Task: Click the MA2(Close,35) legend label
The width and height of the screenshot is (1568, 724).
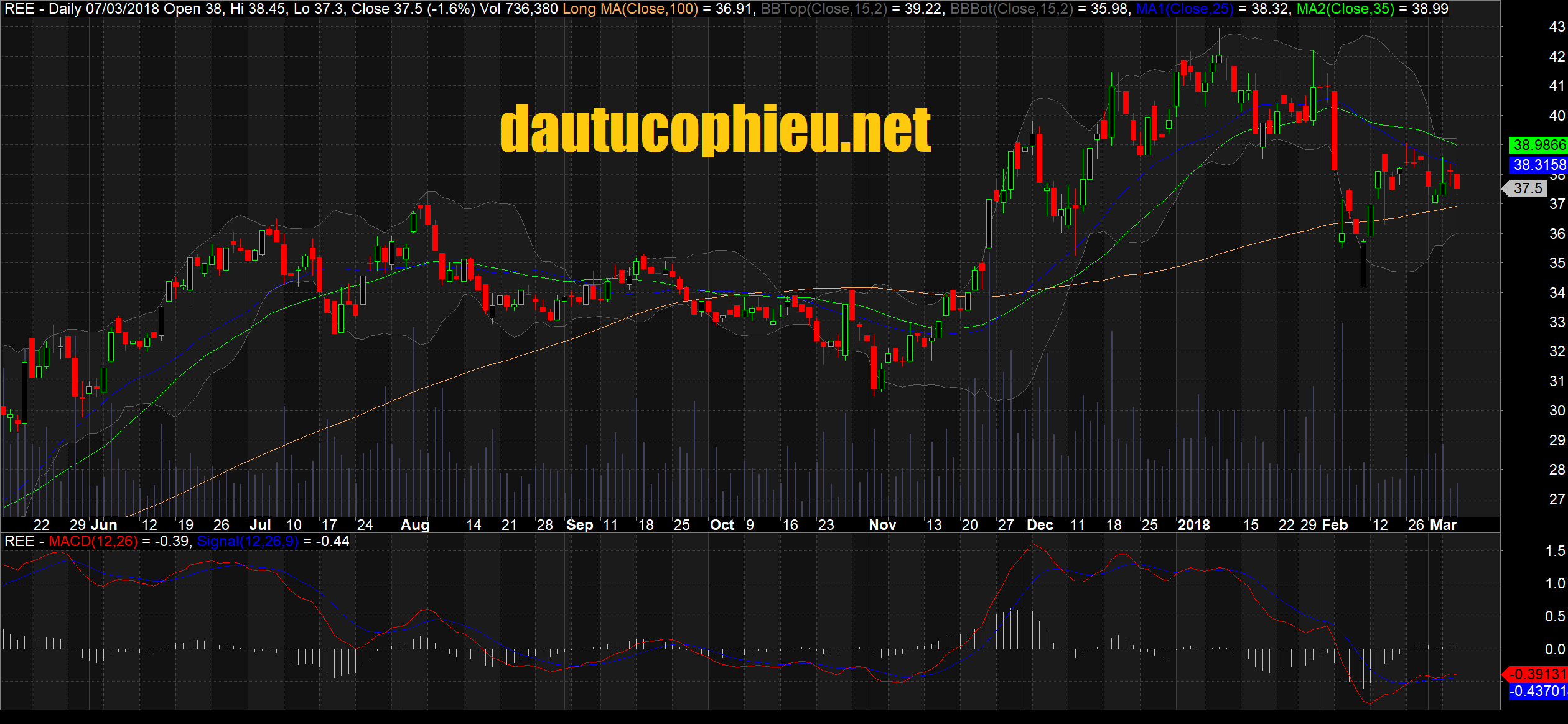Action: click(x=1345, y=9)
